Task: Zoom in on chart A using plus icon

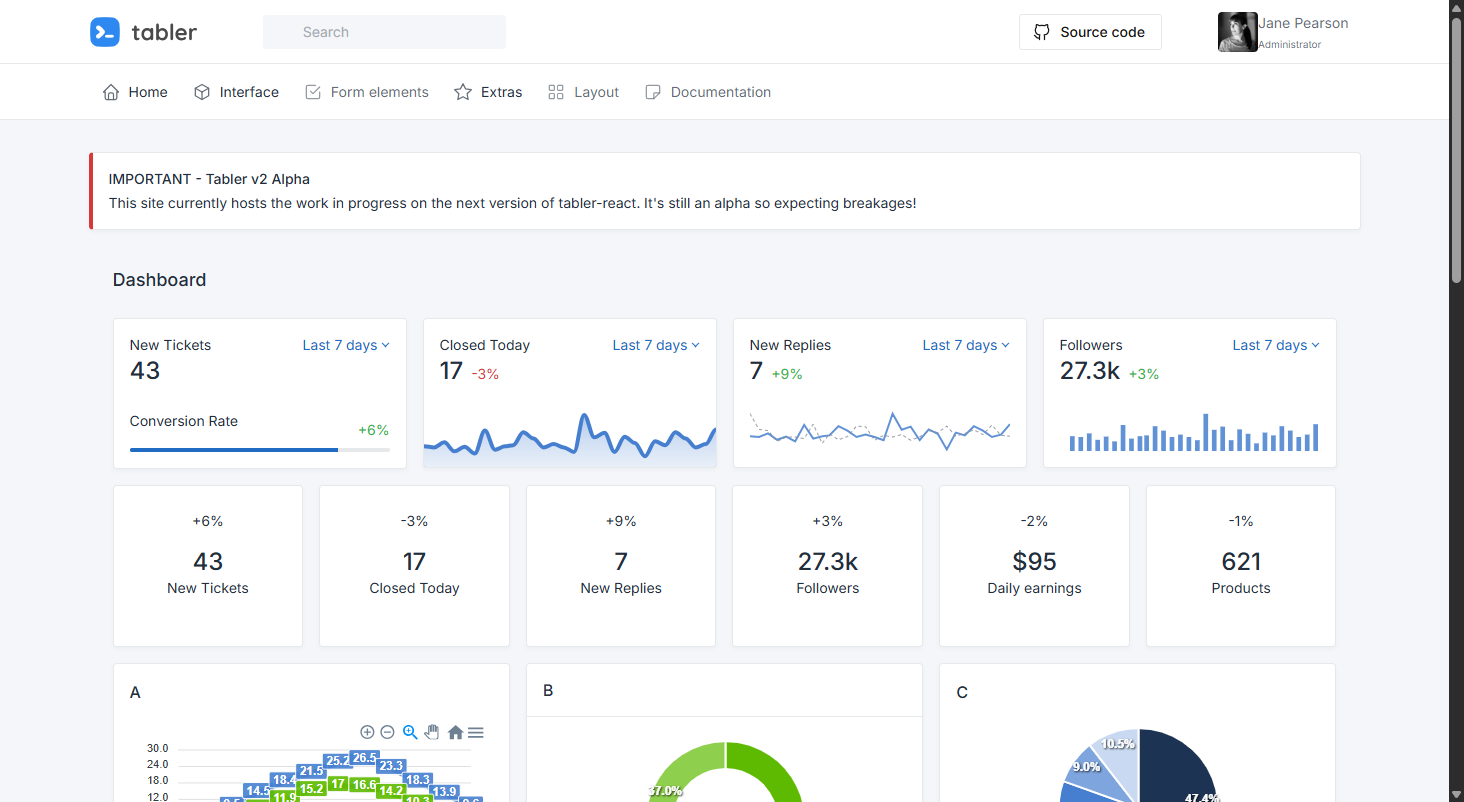Action: tap(367, 732)
